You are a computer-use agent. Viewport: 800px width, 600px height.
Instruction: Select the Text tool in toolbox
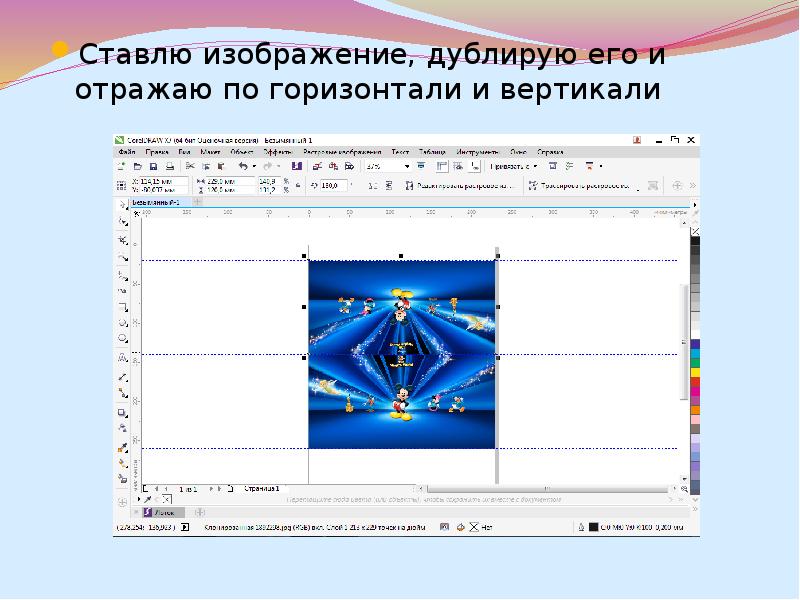coord(123,357)
